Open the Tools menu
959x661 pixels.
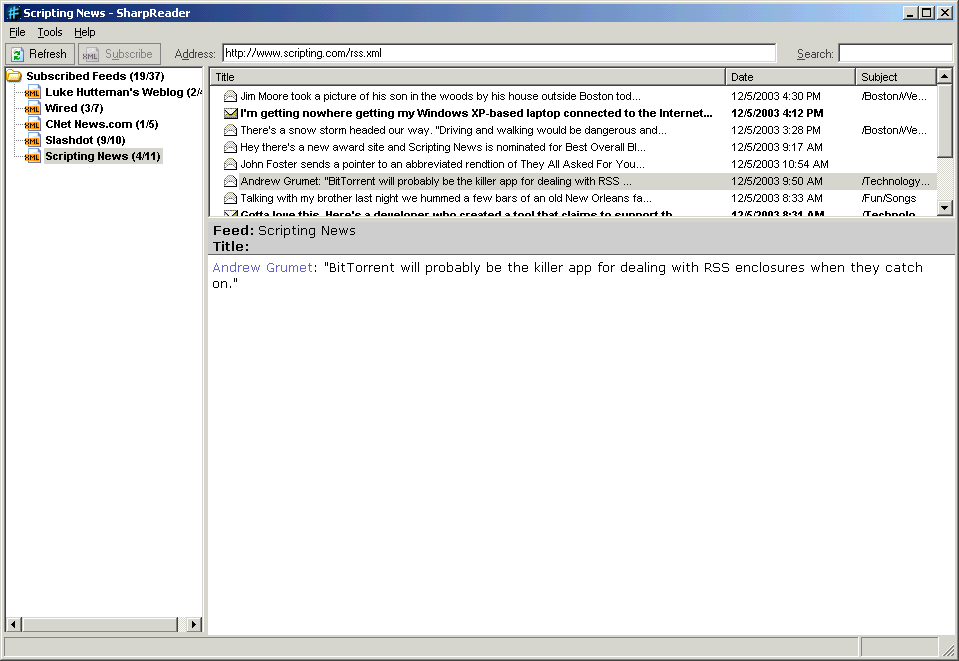click(50, 32)
